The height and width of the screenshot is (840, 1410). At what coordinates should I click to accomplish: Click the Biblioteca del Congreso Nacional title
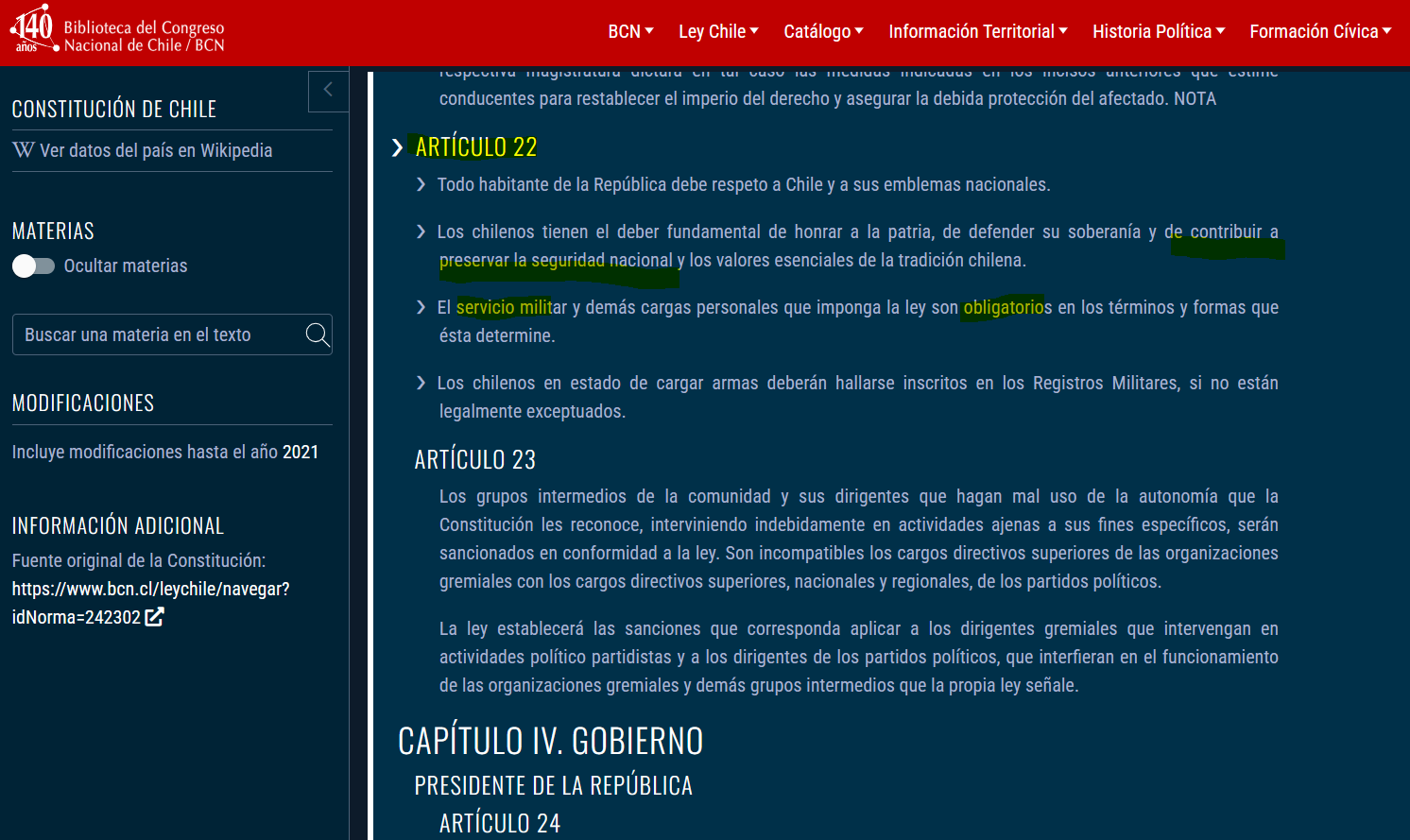[x=145, y=36]
